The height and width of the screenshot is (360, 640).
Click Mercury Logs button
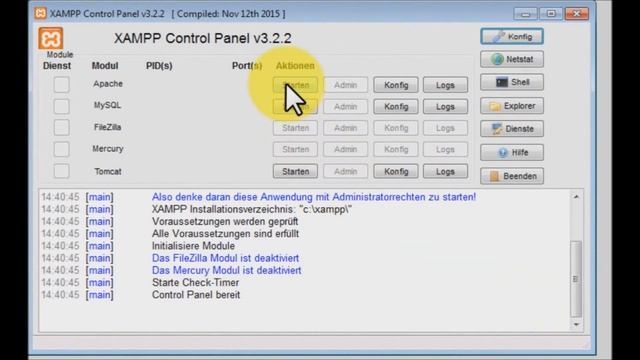point(445,149)
